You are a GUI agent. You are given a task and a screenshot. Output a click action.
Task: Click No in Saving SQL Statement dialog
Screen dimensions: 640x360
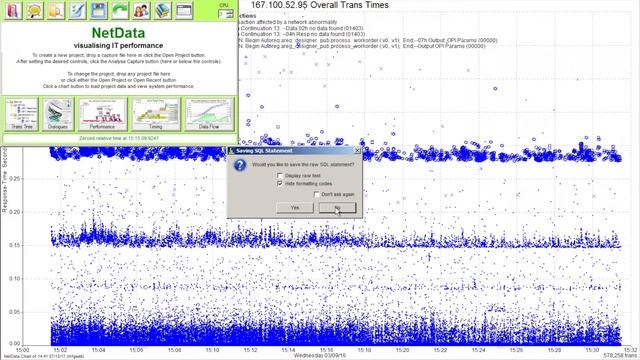tap(337, 208)
